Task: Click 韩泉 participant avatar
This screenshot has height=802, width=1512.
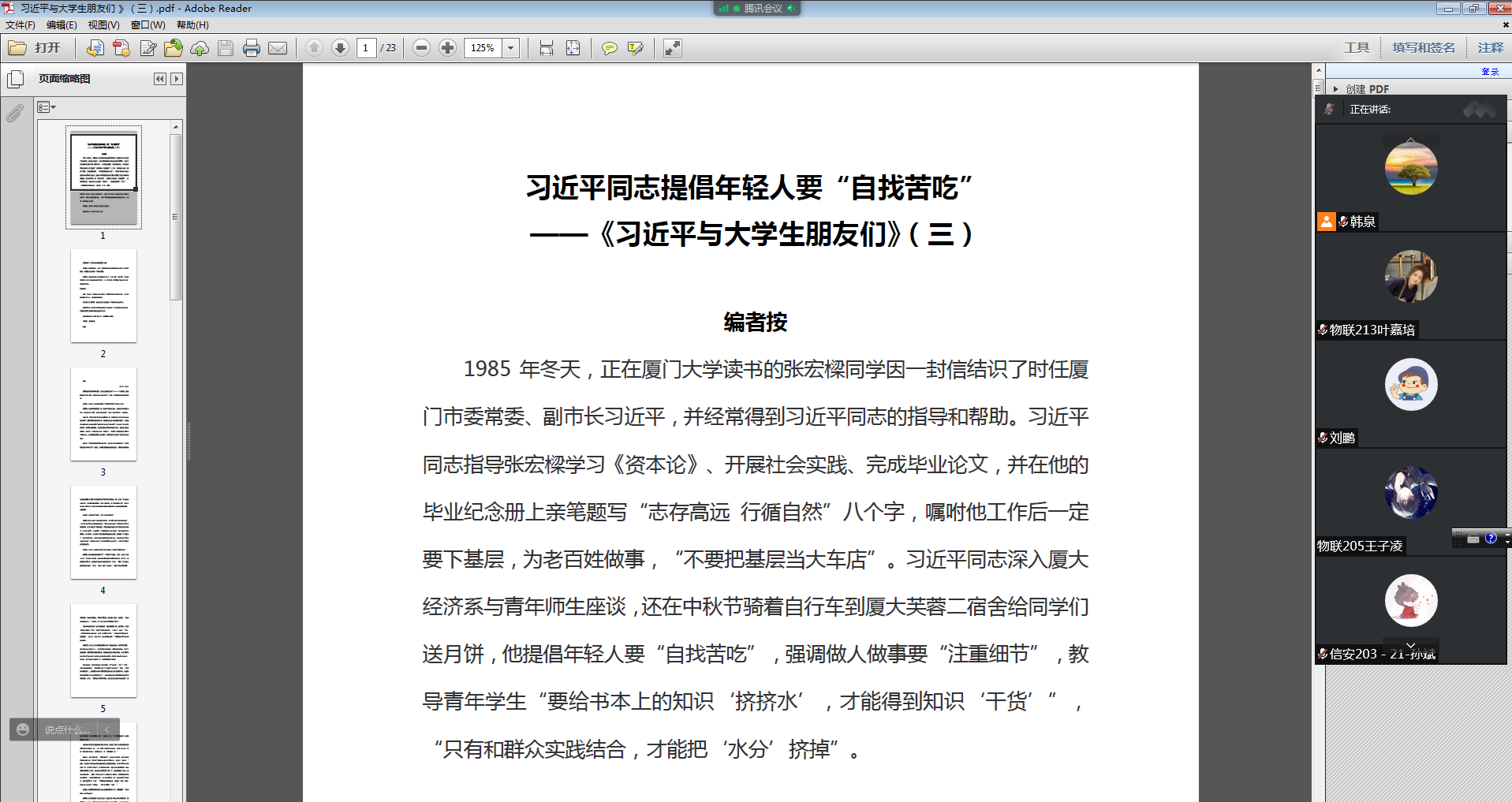Action: point(1410,169)
